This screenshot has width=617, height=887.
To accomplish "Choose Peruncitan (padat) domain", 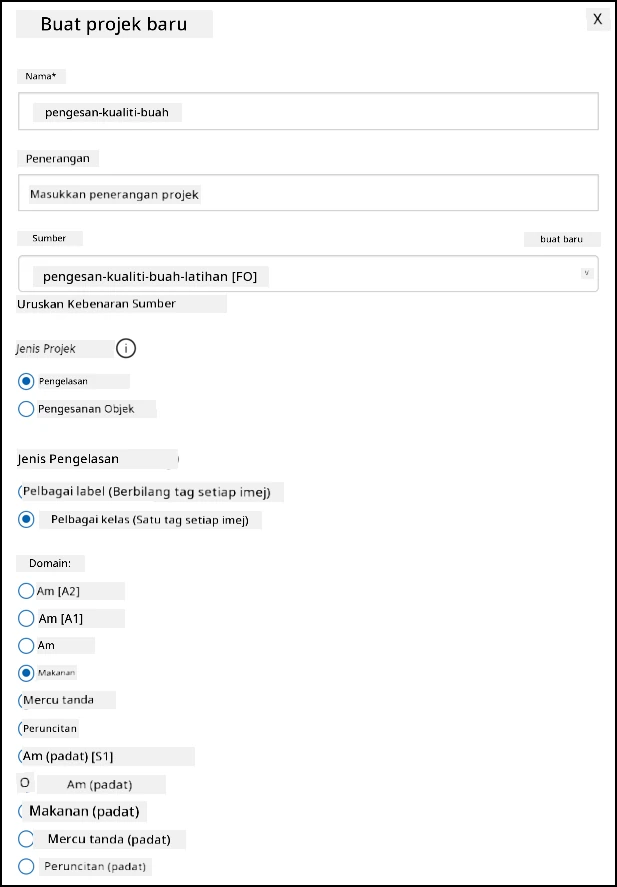I will tap(26, 866).
